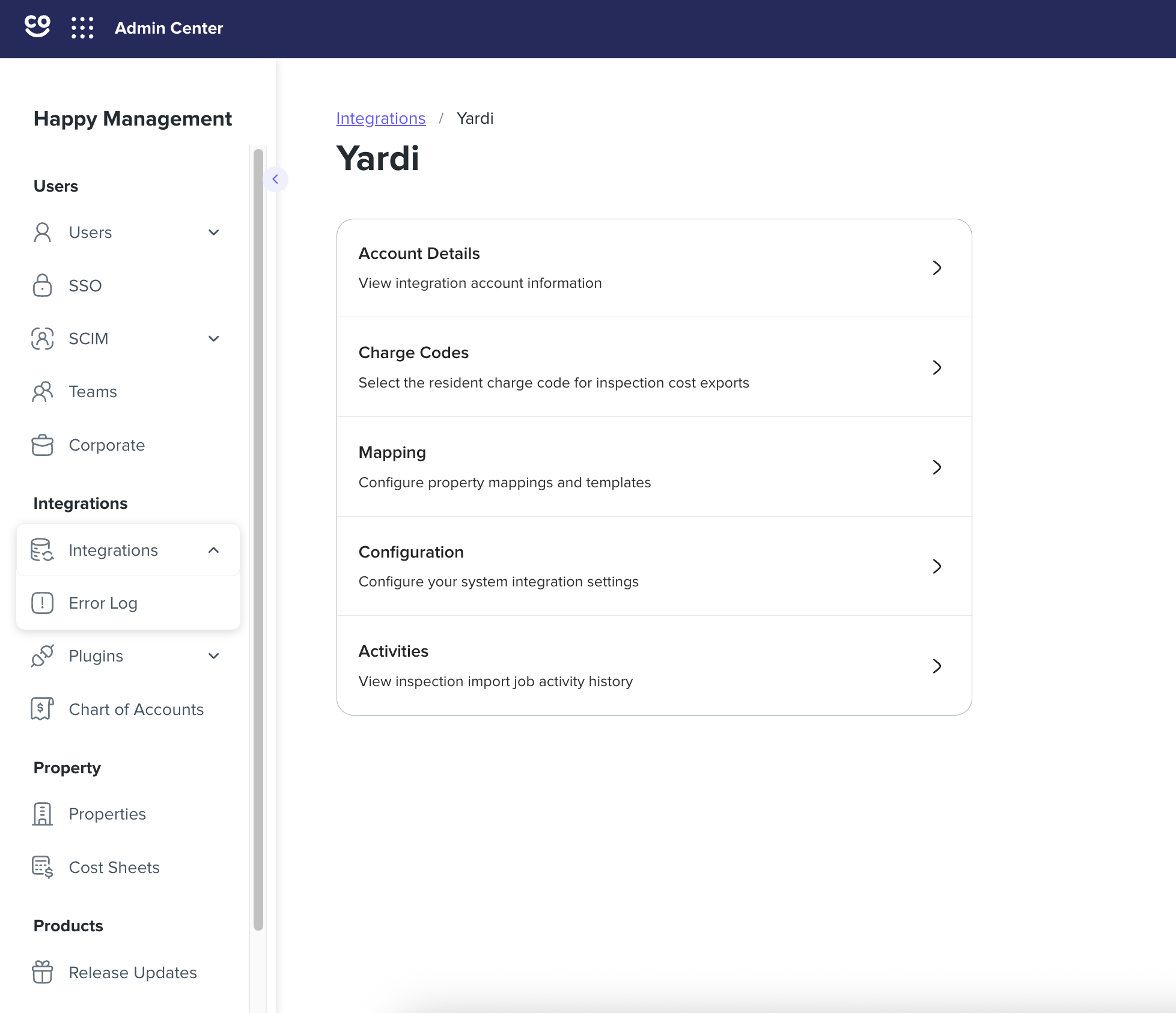
Task: Click the Release Updates gift icon
Action: click(43, 972)
